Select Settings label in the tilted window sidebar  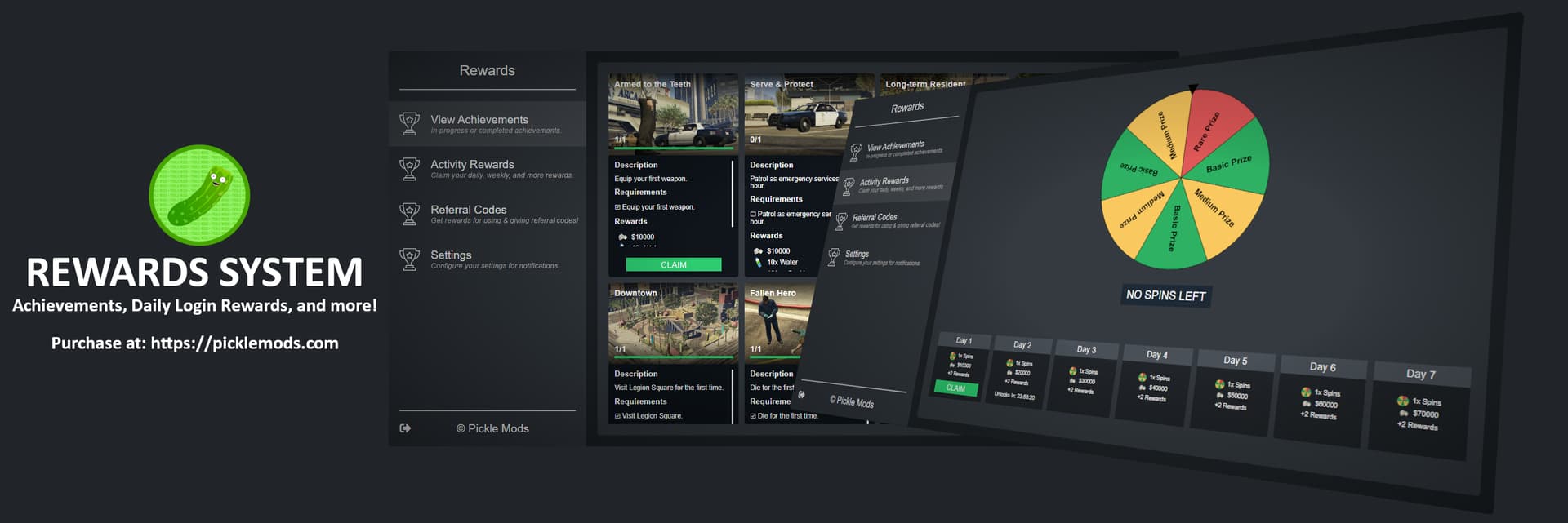(x=857, y=254)
